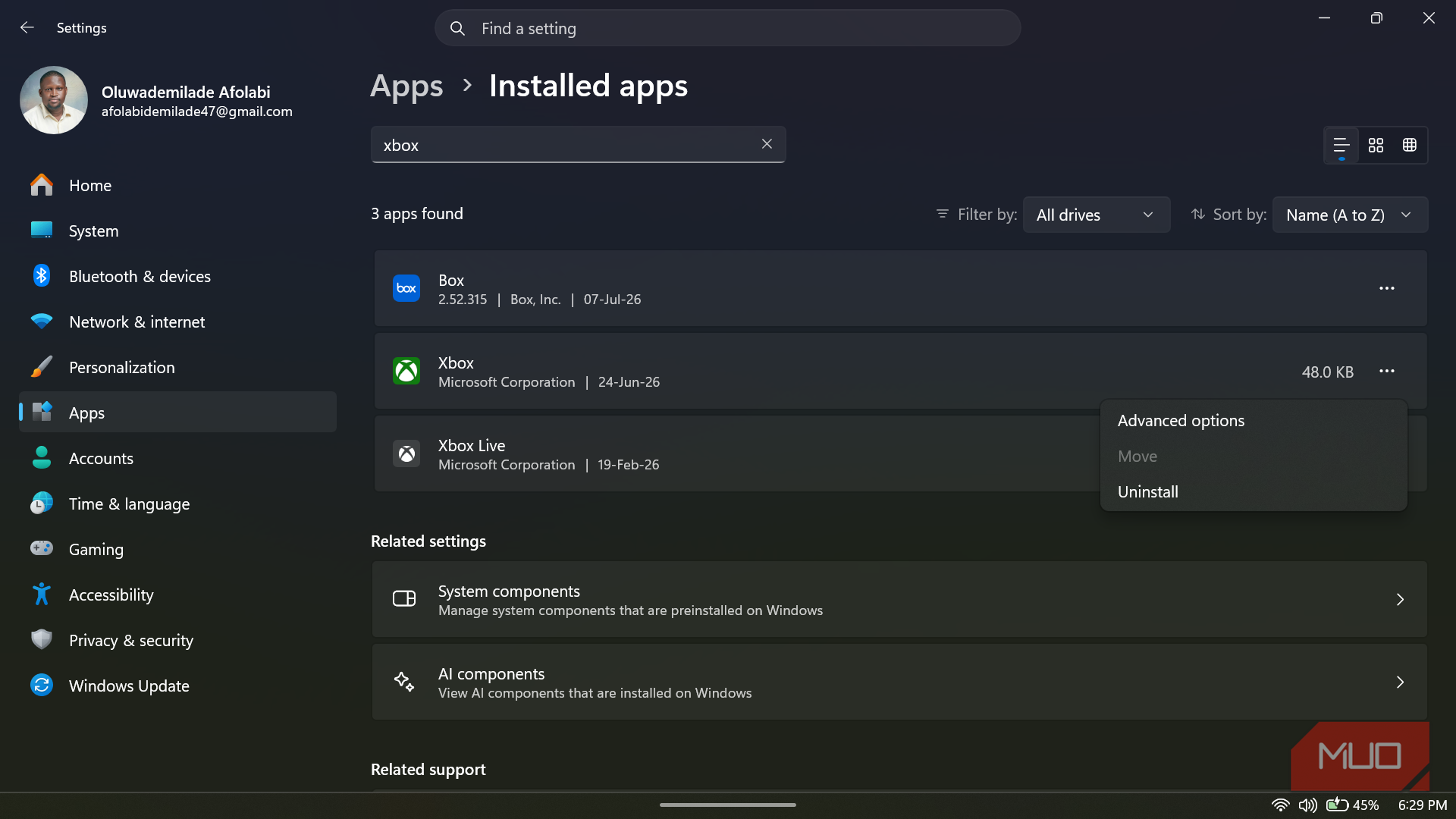1456x819 pixels.
Task: Click the Sort by arrows icon
Action: 1198,214
